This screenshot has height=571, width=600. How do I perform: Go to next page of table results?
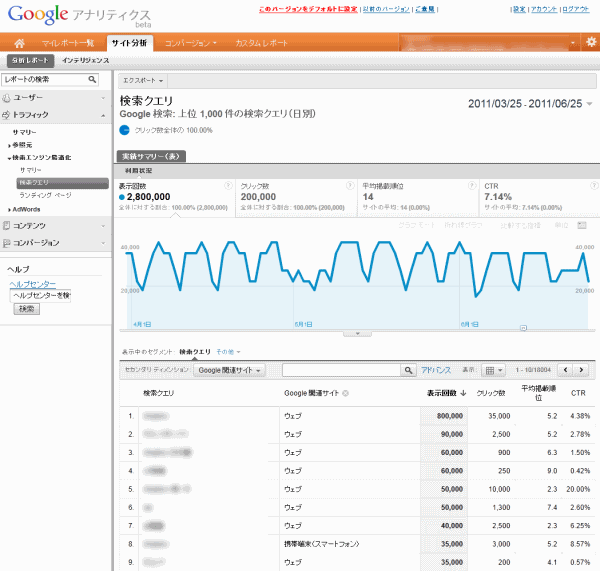coord(580,370)
